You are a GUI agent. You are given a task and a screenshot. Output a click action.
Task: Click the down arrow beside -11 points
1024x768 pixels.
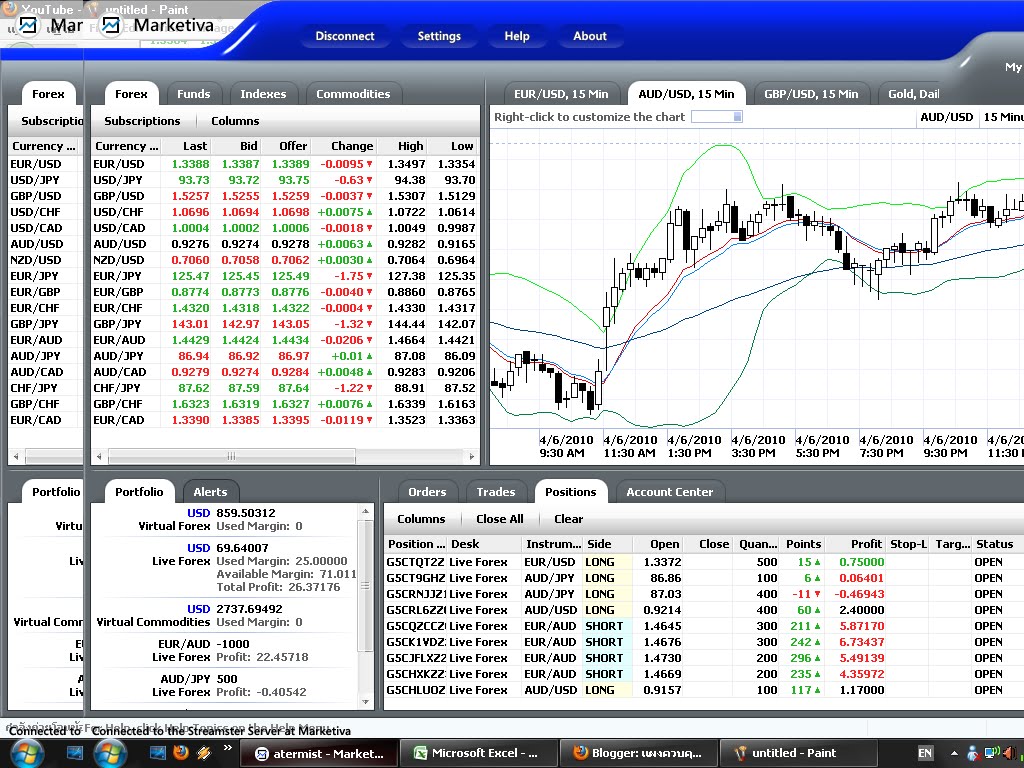click(817, 594)
